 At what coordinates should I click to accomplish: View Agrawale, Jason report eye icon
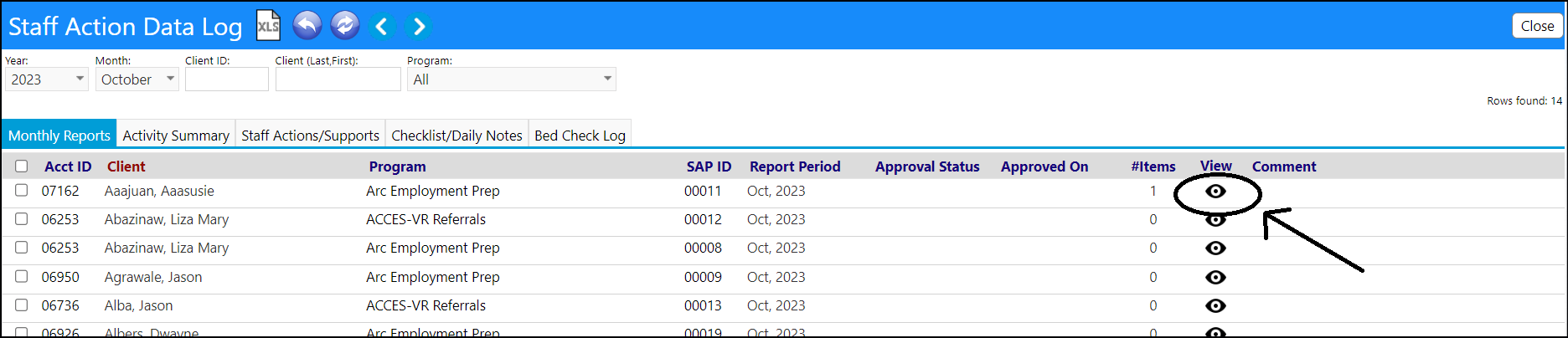pos(1215,277)
